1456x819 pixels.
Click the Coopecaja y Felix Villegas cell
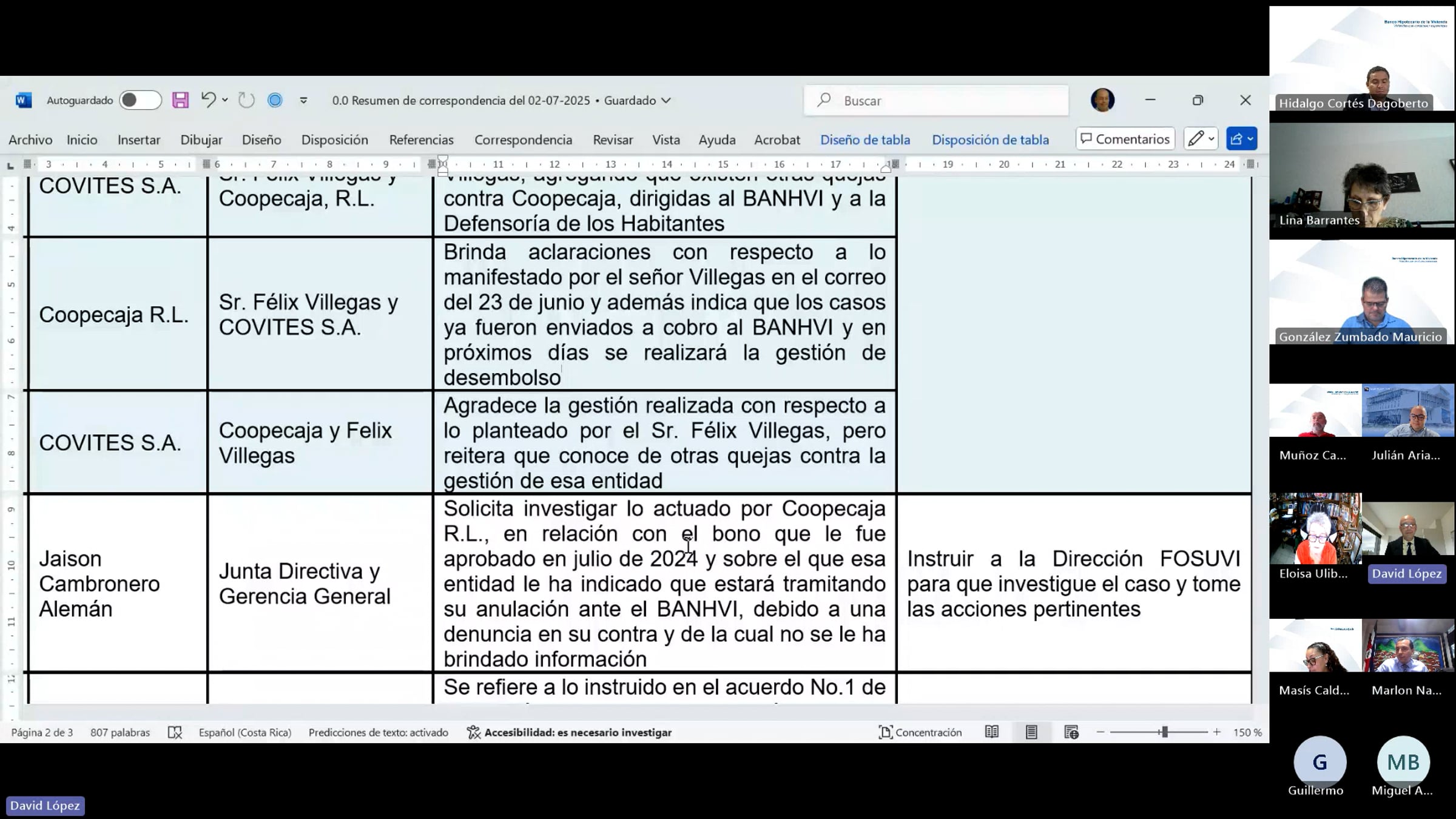320,442
